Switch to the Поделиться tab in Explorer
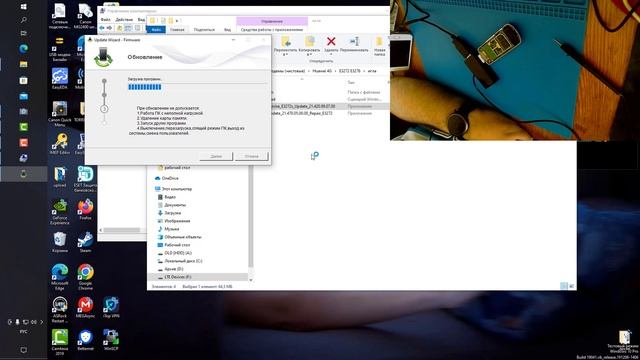This screenshot has height=360, width=640. (204, 30)
